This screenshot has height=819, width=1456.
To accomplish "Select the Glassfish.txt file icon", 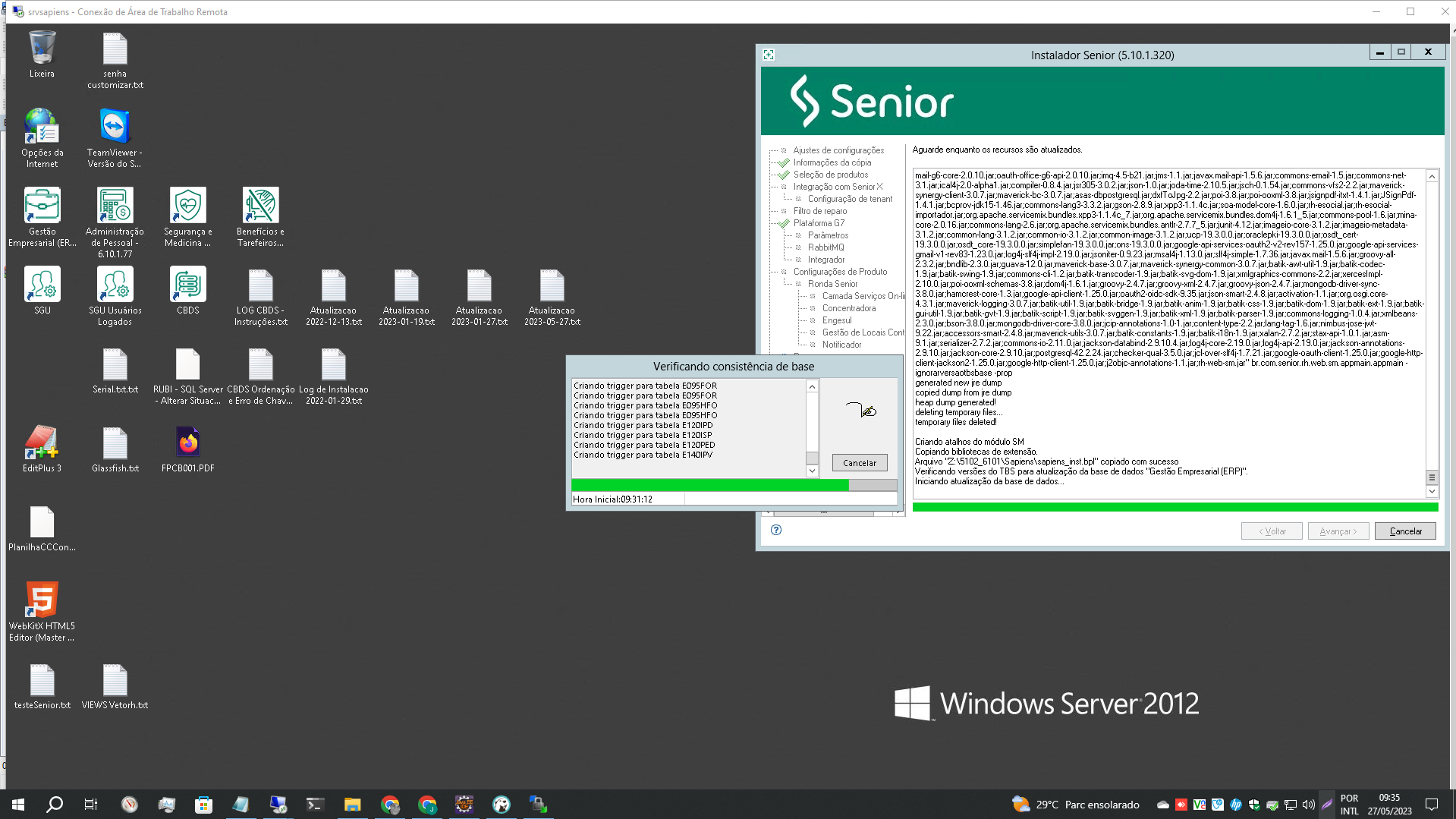I will pos(115,449).
